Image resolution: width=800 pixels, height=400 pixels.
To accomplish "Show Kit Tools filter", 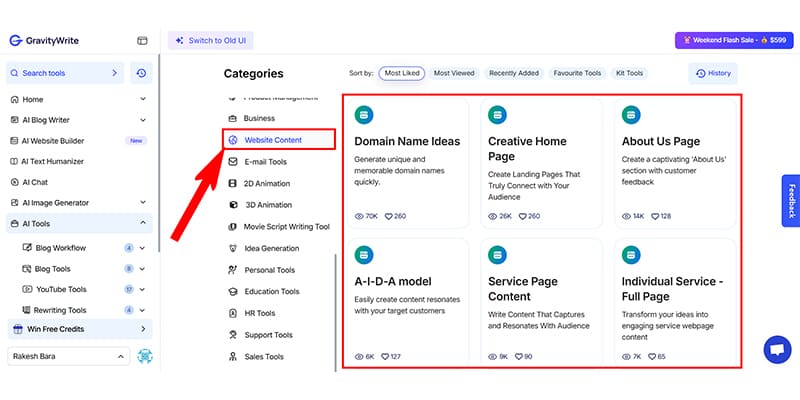I will pyautogui.click(x=629, y=73).
